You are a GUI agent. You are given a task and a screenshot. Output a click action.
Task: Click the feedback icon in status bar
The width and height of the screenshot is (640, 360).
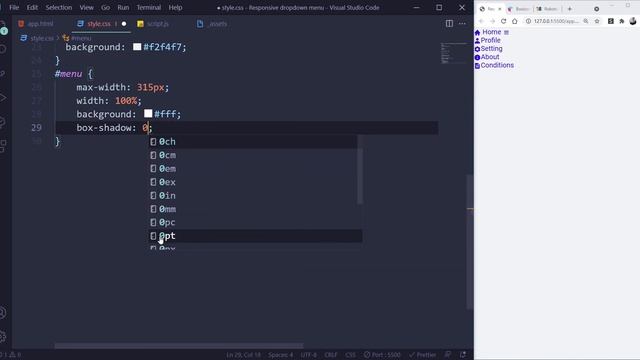pyautogui.click(x=448, y=355)
